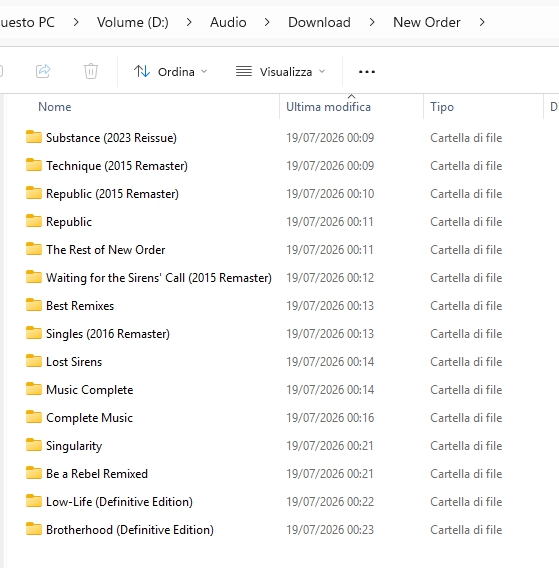The height and width of the screenshot is (568, 559).
Task: Click the name "The Rest of New Order"
Action: click(x=105, y=250)
